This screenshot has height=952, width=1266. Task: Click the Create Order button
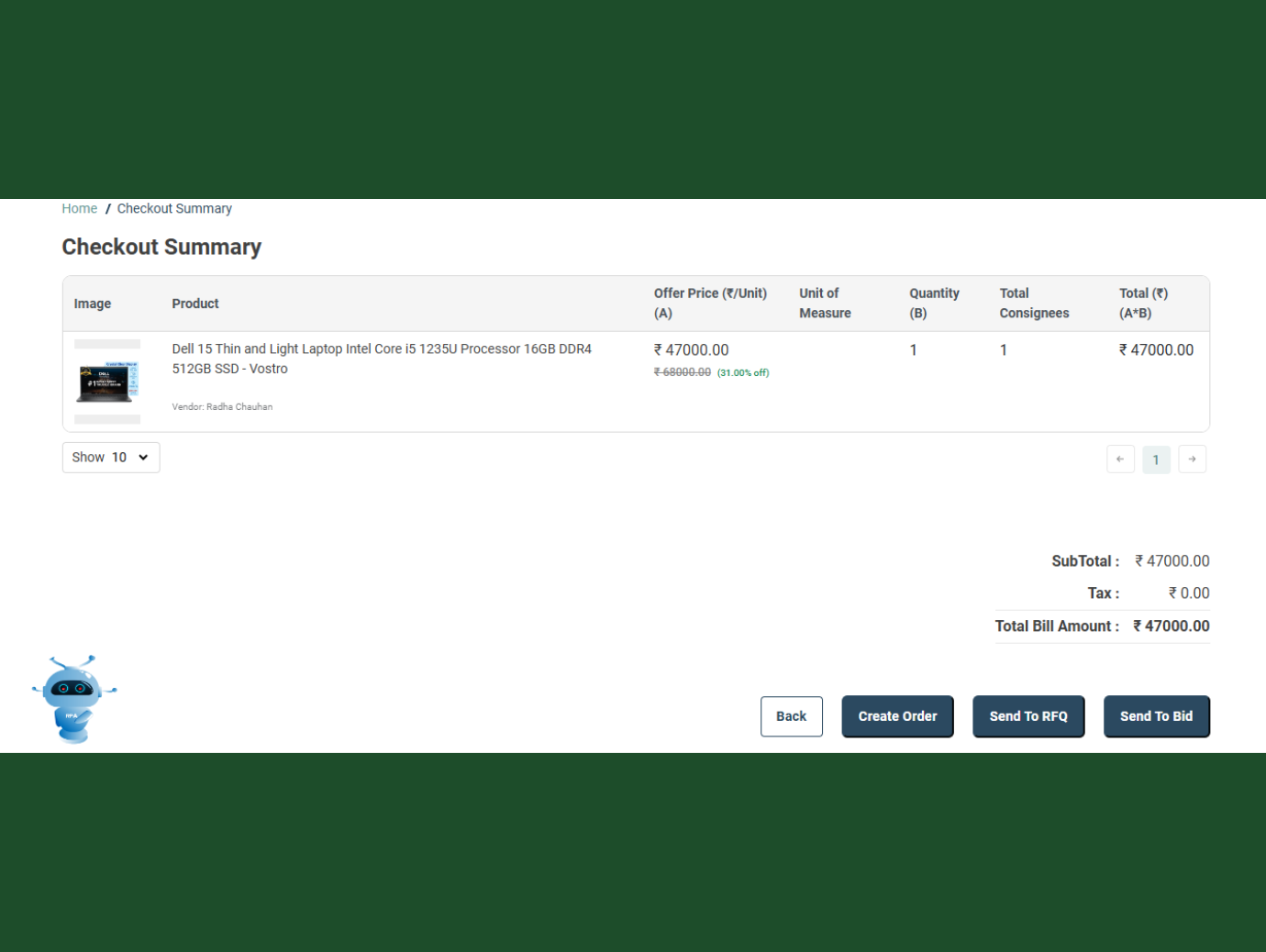[897, 716]
